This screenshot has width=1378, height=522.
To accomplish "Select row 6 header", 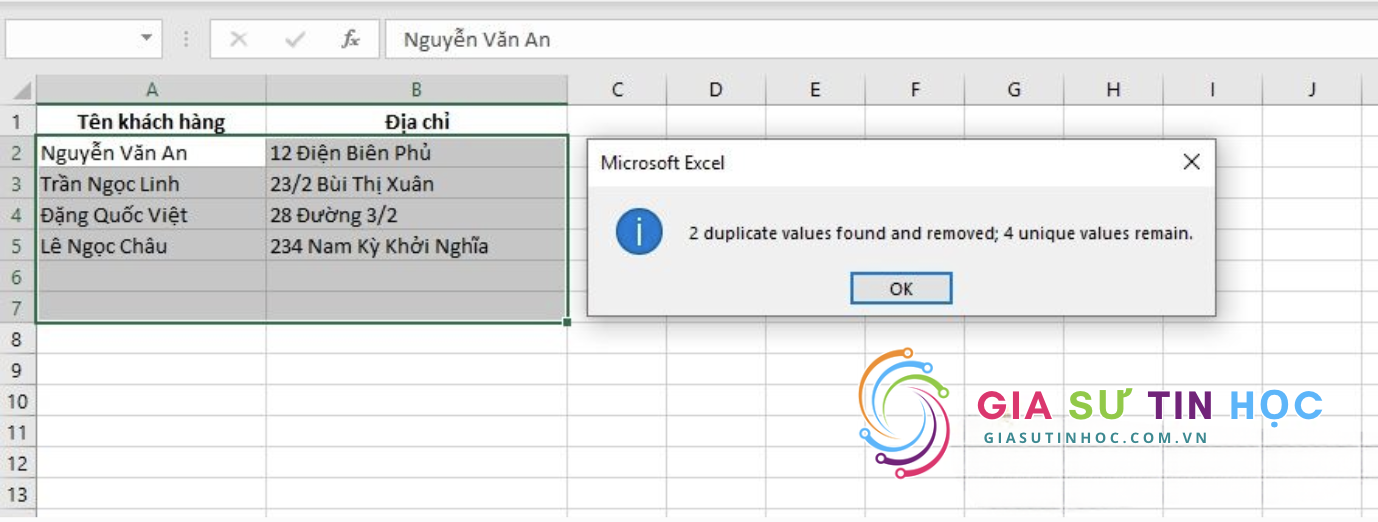I will 18,277.
